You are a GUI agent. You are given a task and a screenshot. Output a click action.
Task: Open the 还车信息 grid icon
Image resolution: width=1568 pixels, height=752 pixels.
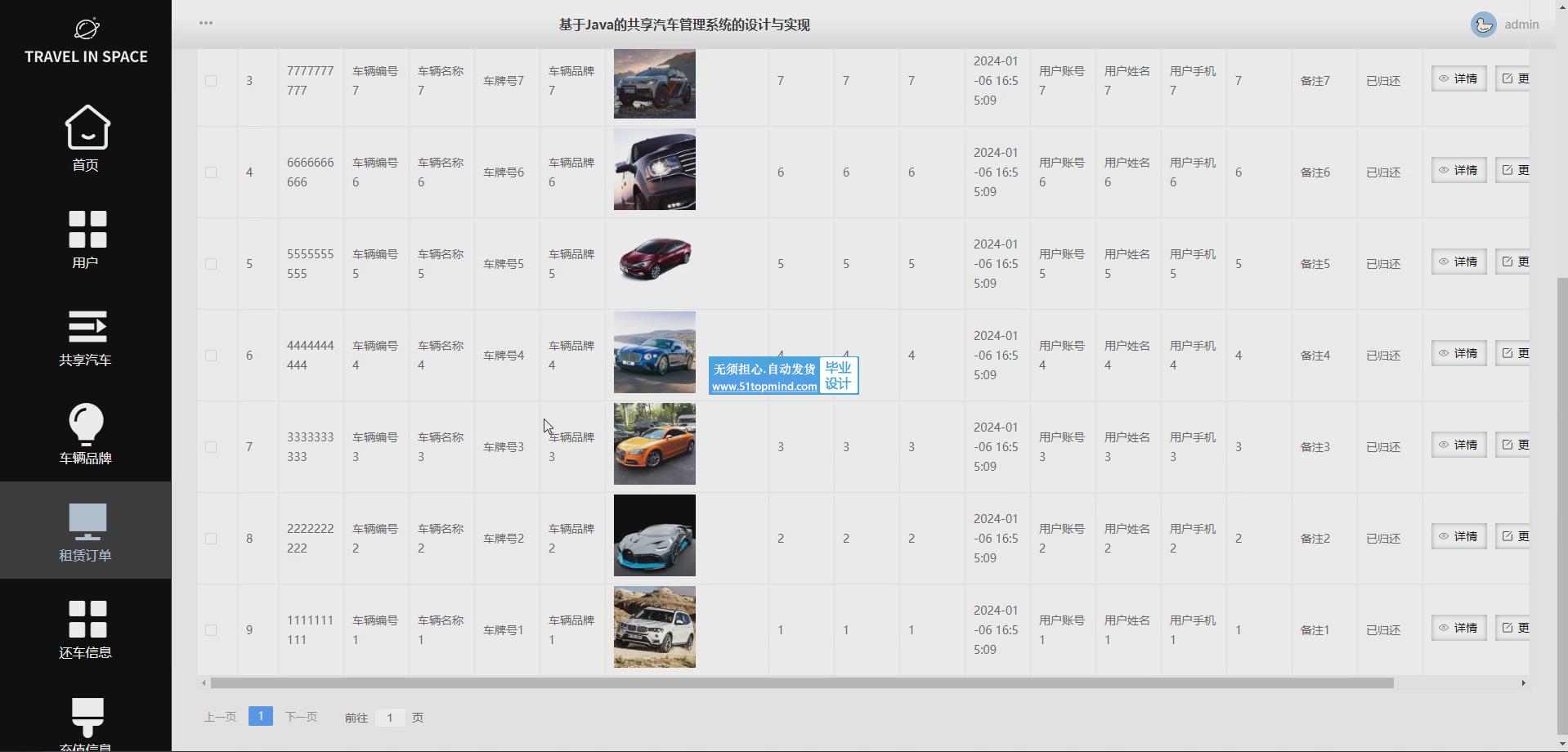tap(87, 619)
